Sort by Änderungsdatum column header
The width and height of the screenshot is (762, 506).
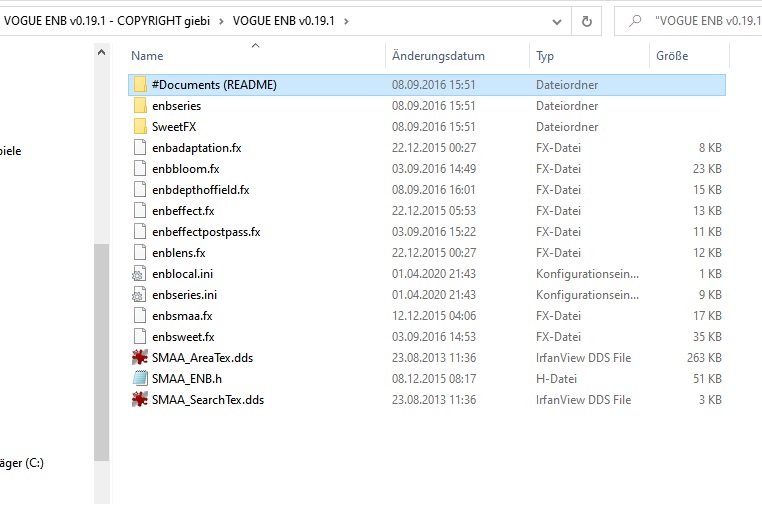438,56
